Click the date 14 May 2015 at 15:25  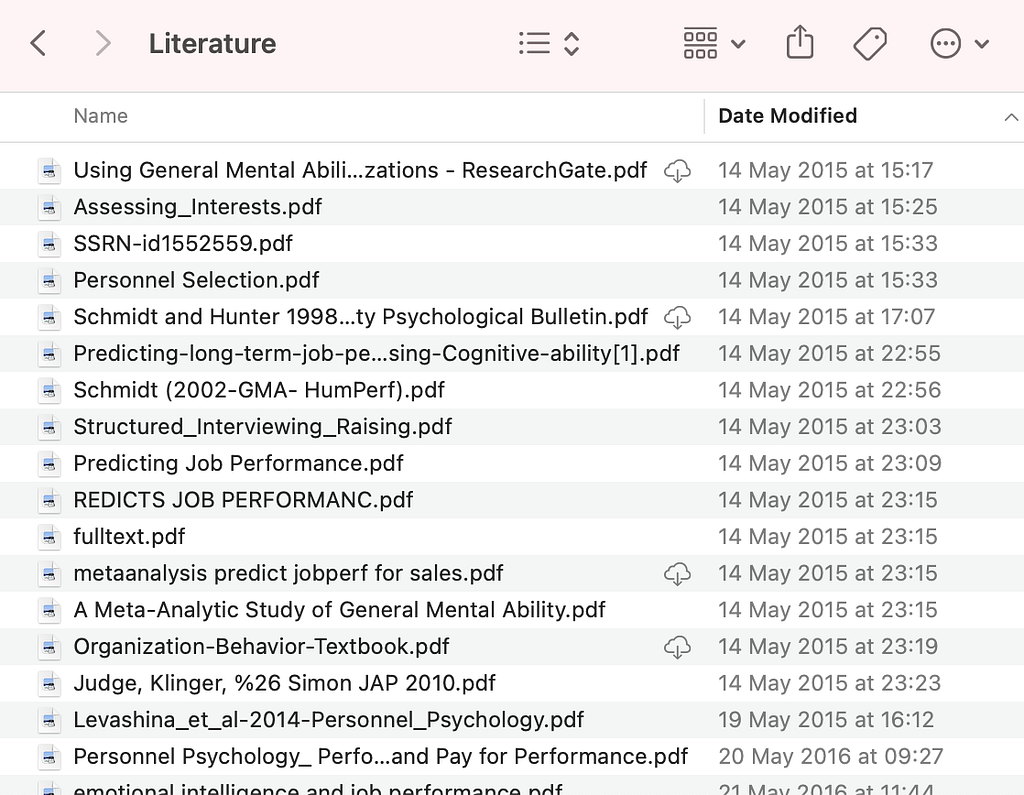[827, 207]
